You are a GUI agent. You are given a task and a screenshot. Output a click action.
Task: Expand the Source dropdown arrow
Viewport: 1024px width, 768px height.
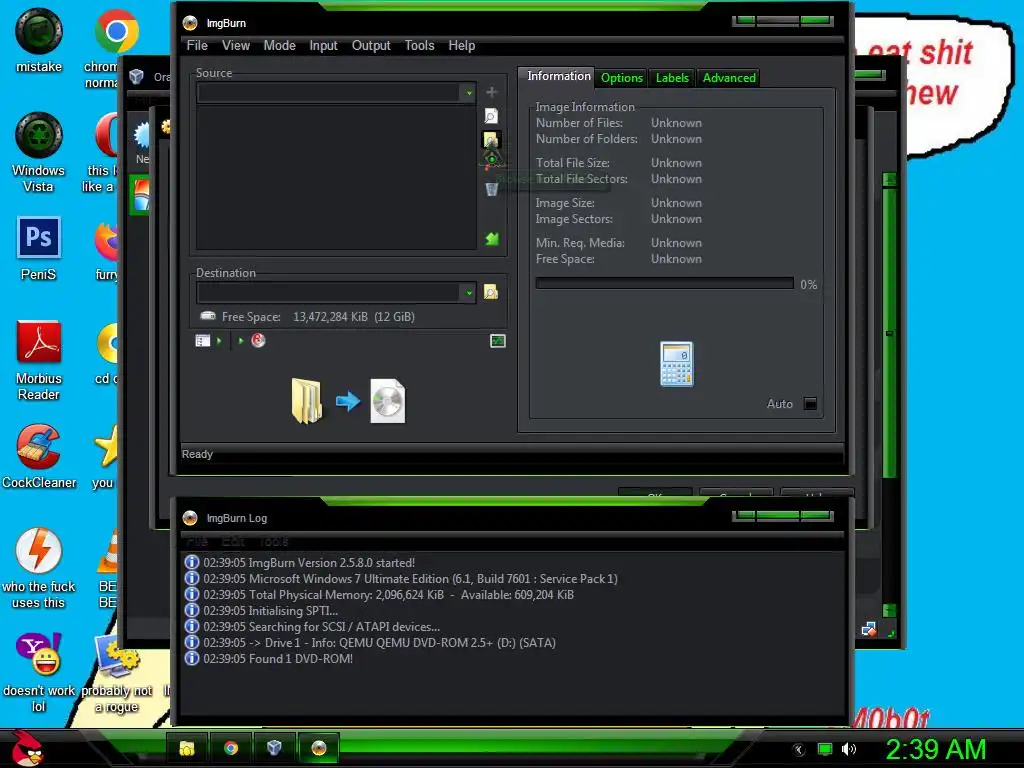click(x=468, y=93)
